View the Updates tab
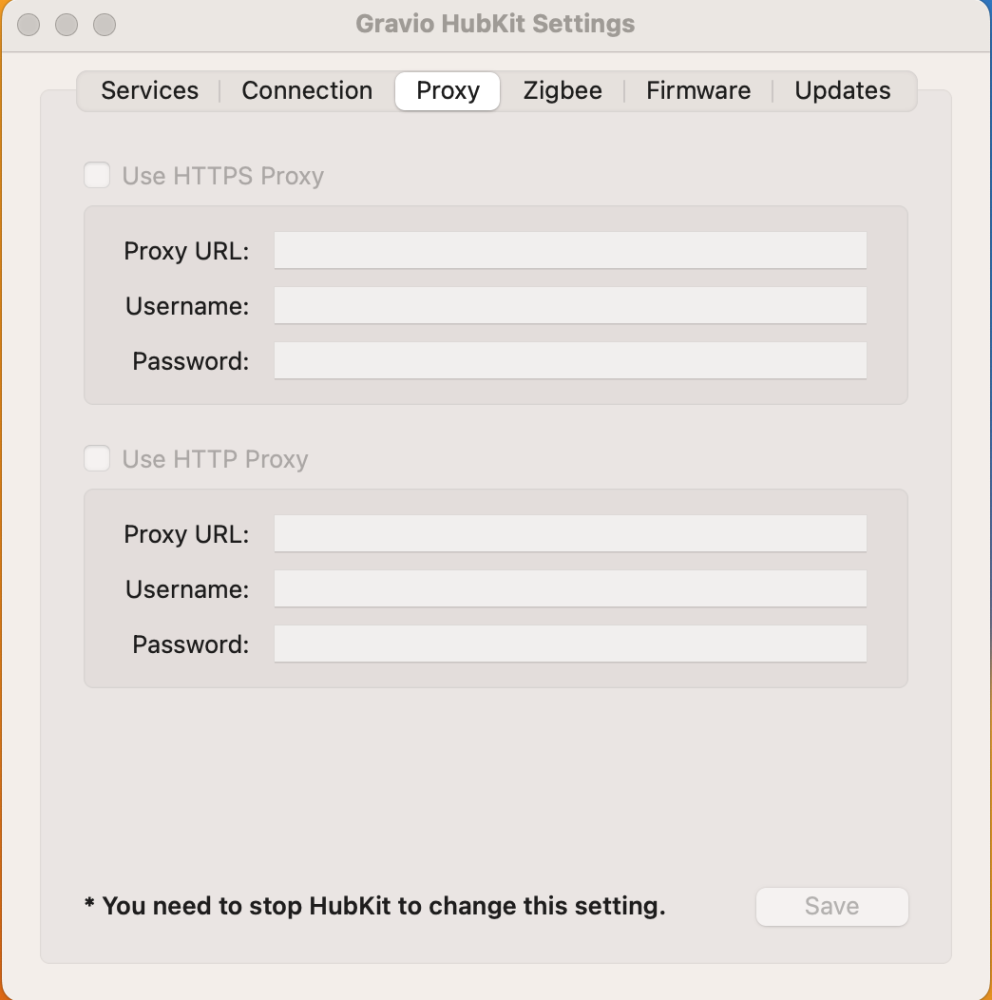Viewport: 992px width, 1000px height. click(841, 90)
